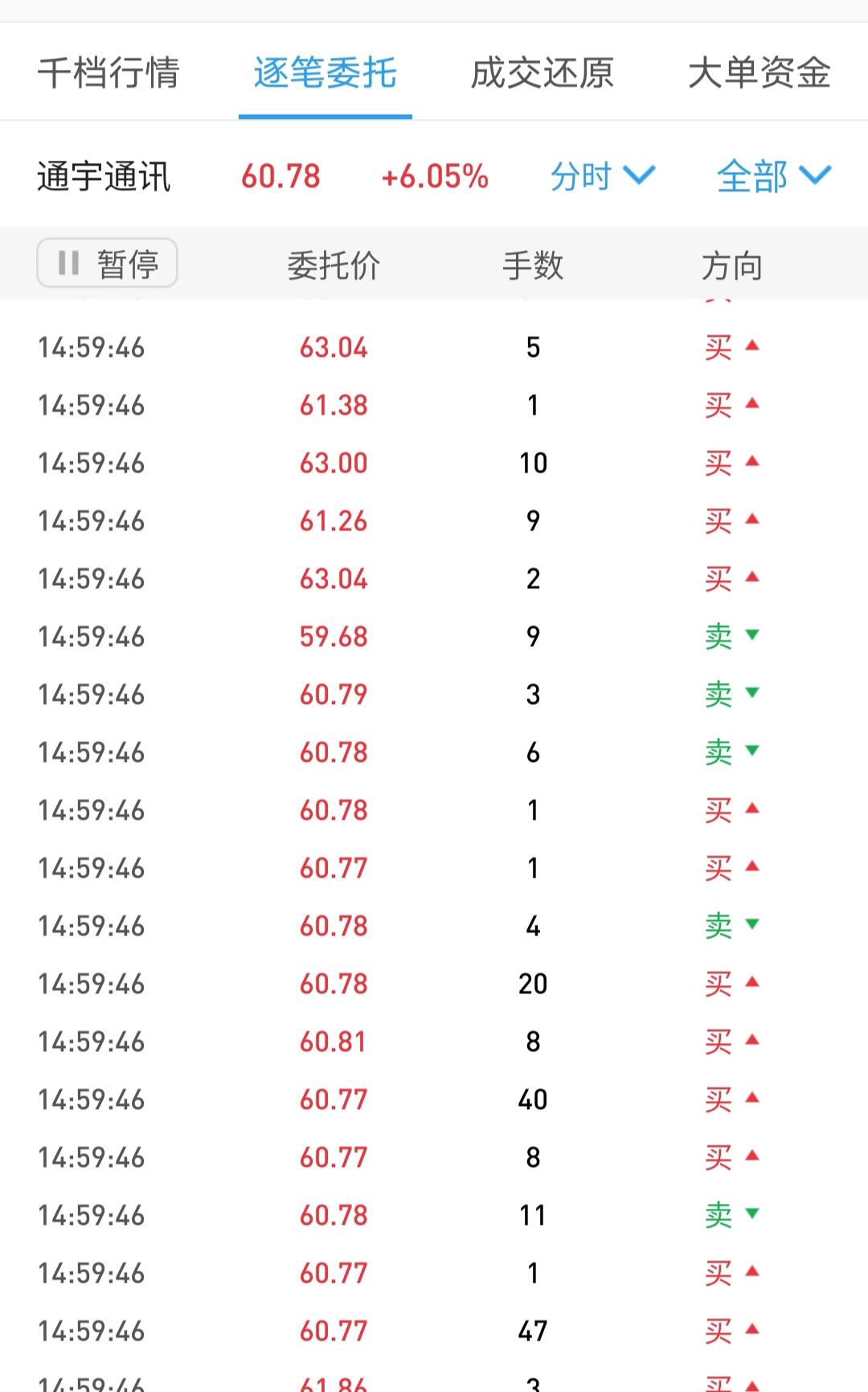
Task: Select the 逐笔委托 tab
Action: (325, 72)
